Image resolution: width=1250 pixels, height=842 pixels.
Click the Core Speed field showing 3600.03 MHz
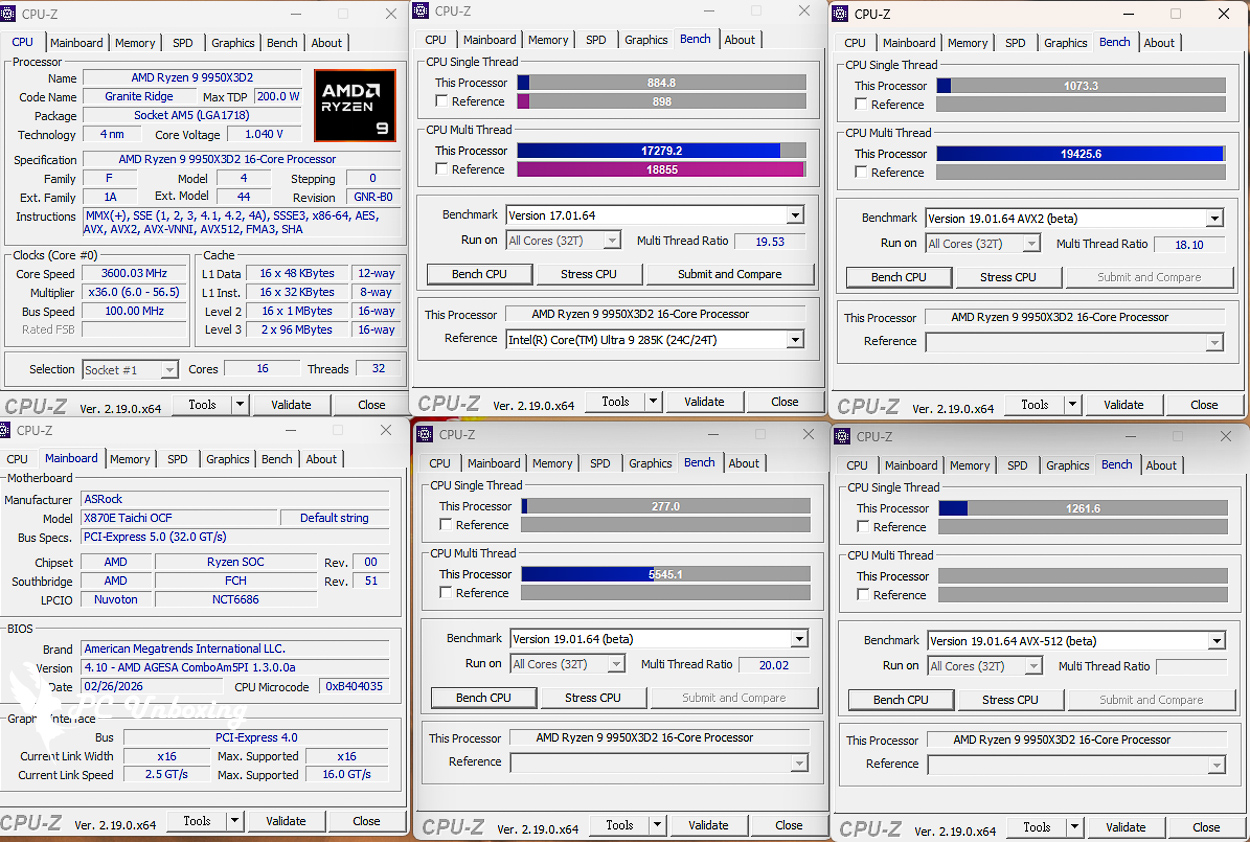(x=133, y=274)
